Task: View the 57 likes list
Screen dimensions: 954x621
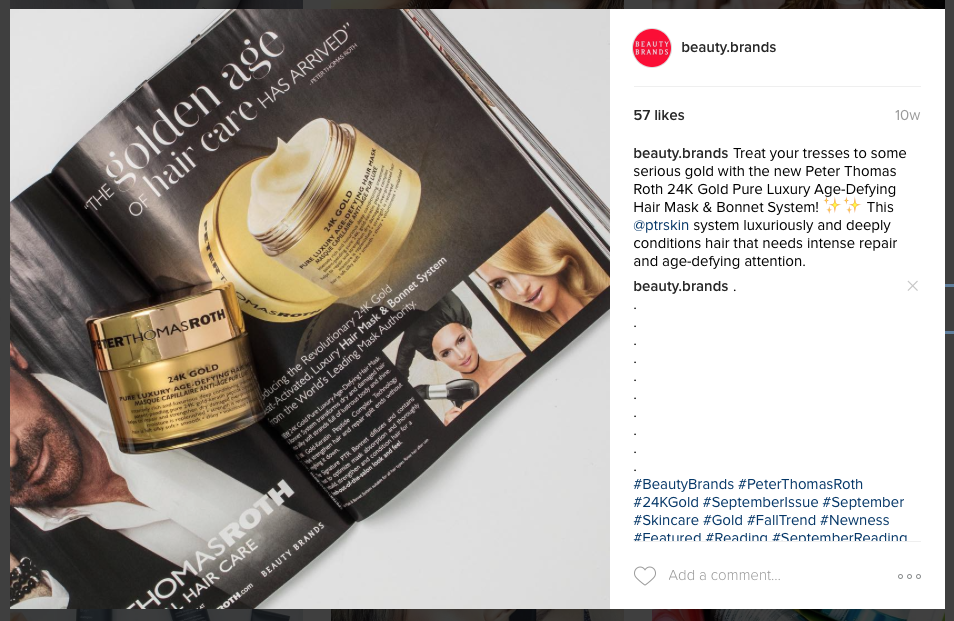Action: pyautogui.click(x=659, y=116)
